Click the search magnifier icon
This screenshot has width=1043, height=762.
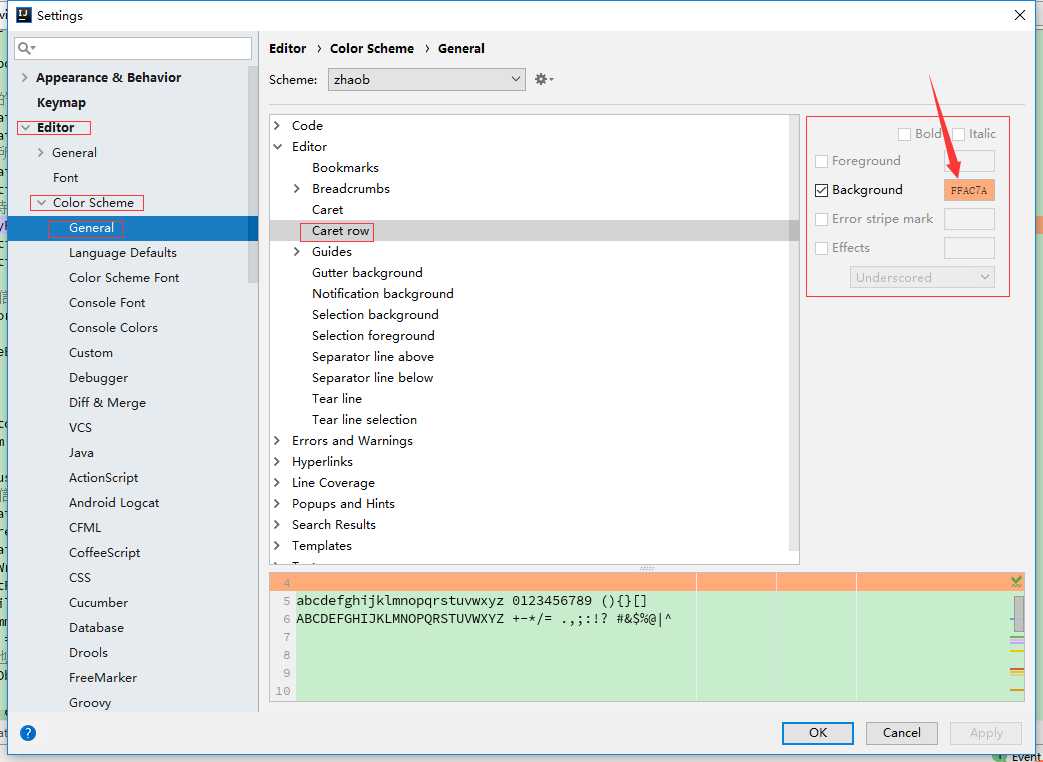point(26,48)
